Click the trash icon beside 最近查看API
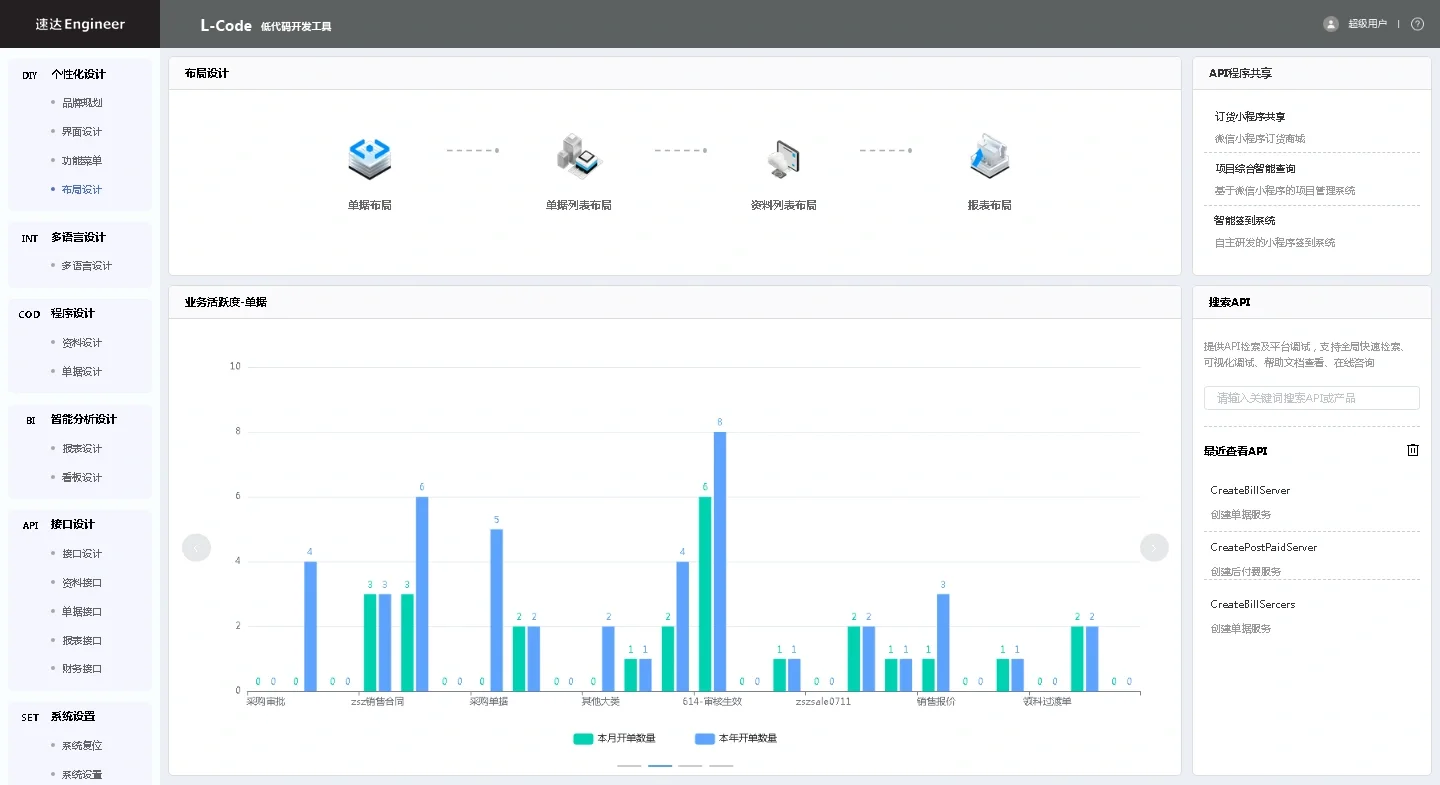Viewport: 1440px width, 785px height. [1413, 450]
